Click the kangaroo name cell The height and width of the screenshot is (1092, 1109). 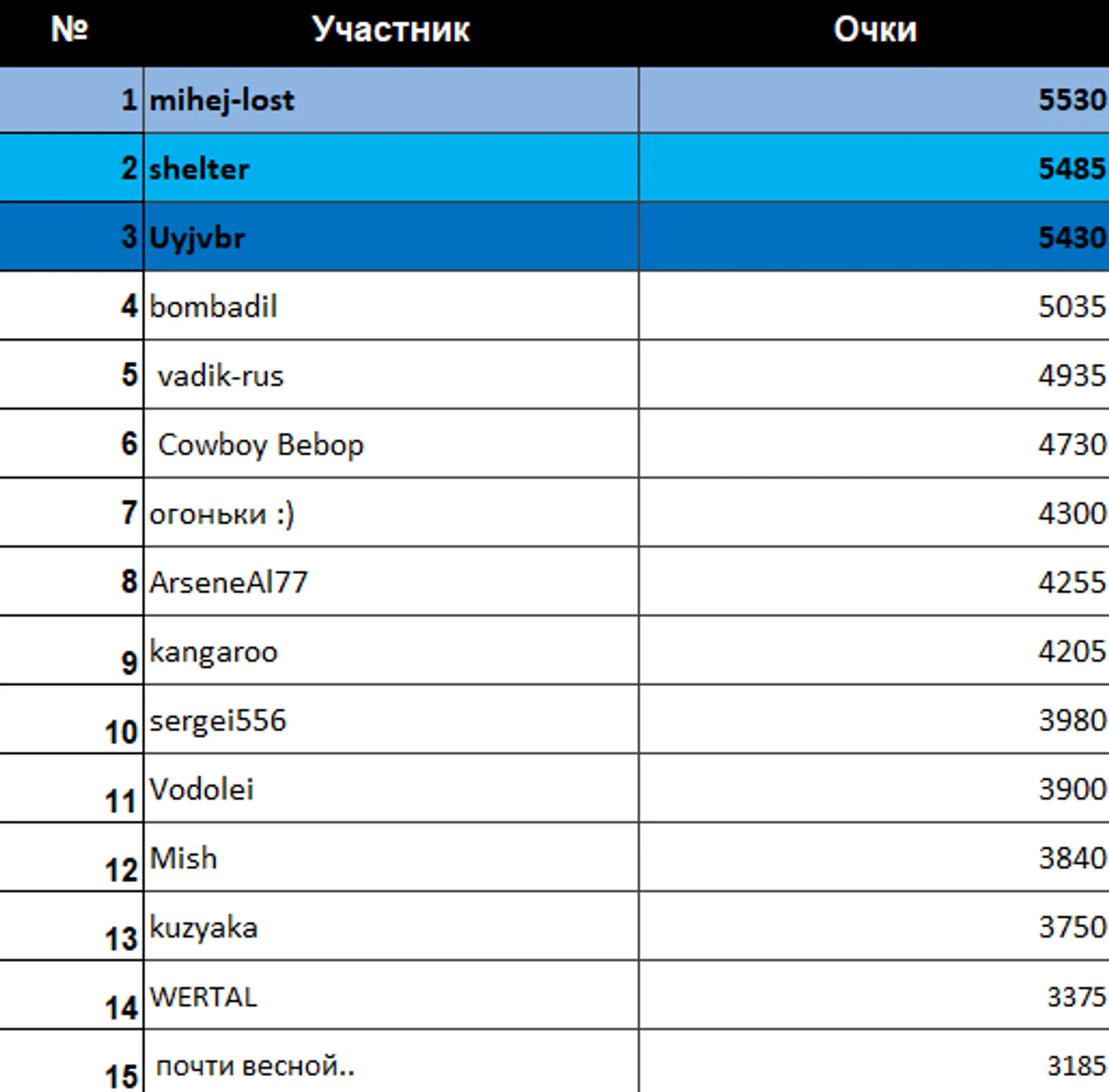click(213, 652)
